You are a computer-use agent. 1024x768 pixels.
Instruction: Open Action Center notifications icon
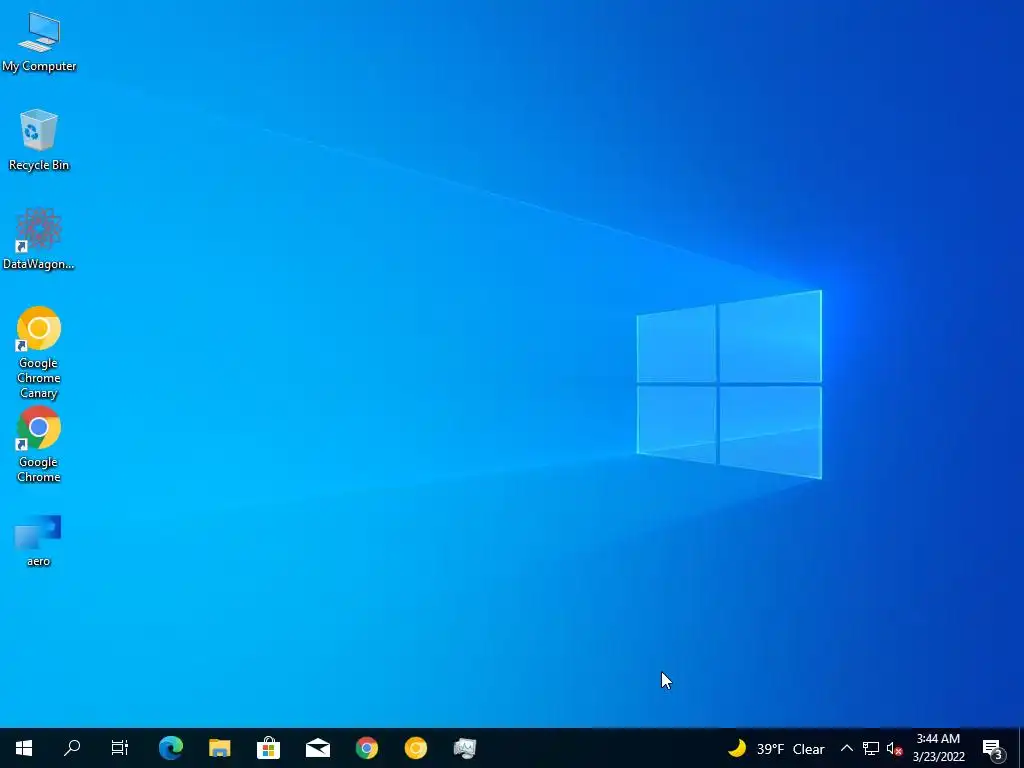coord(993,749)
